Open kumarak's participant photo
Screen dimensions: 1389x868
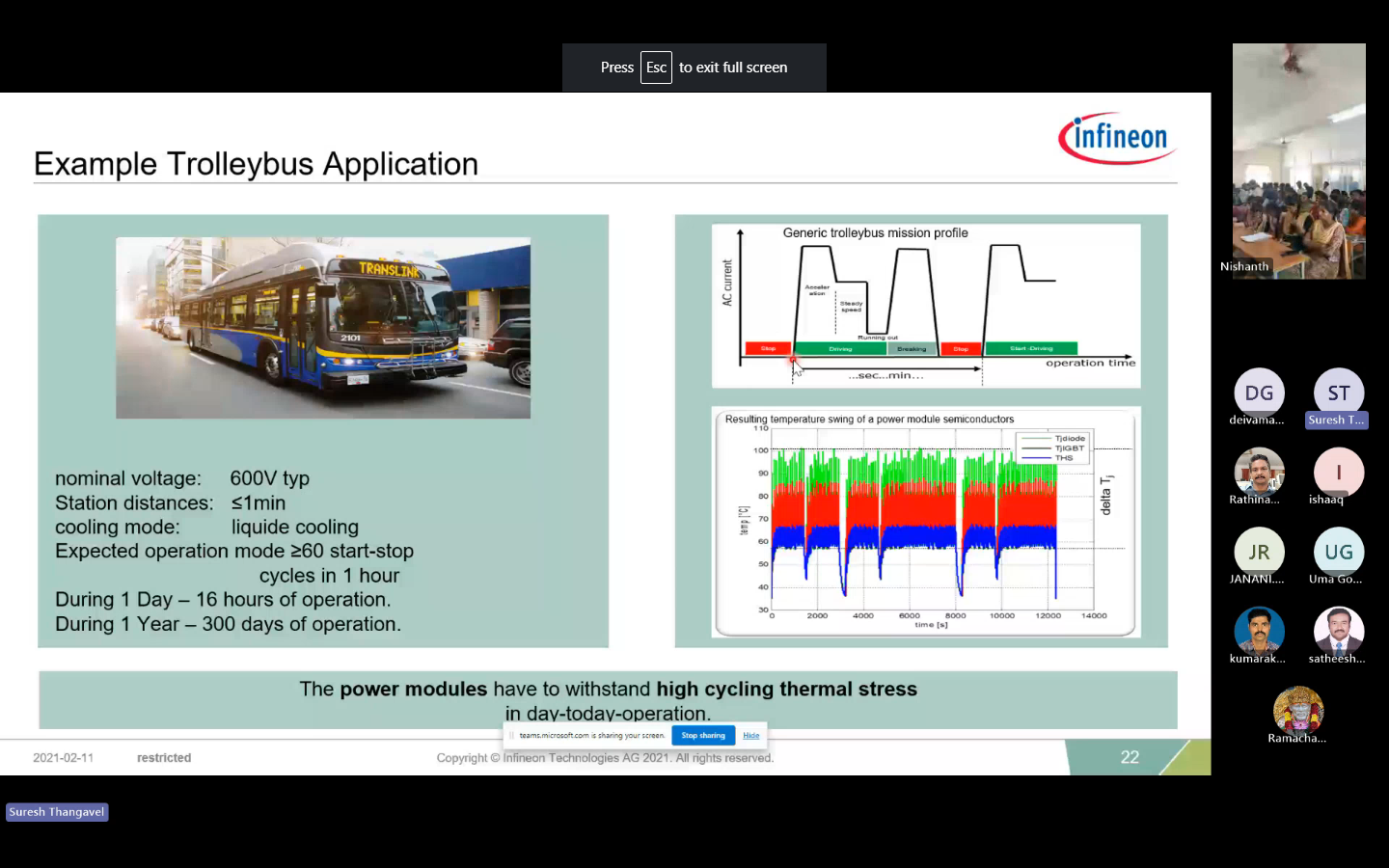[x=1259, y=631]
